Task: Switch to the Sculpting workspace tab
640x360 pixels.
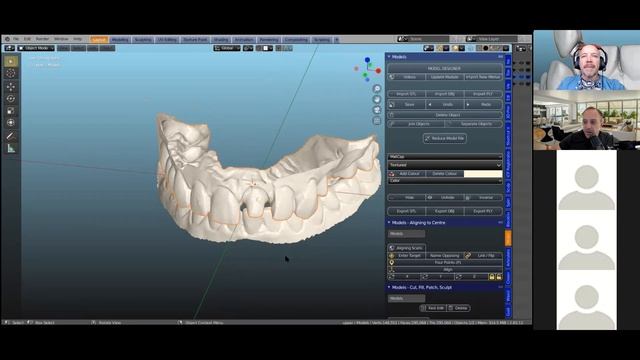Action: pyautogui.click(x=143, y=40)
